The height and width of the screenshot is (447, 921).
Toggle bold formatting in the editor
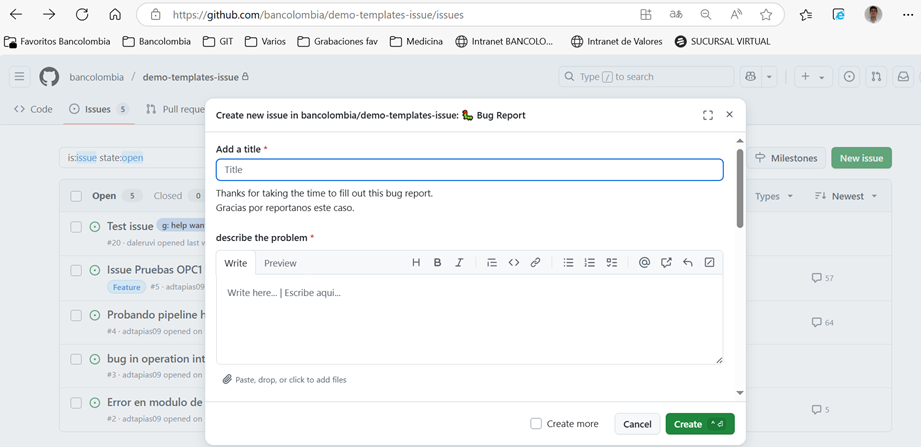click(x=437, y=263)
